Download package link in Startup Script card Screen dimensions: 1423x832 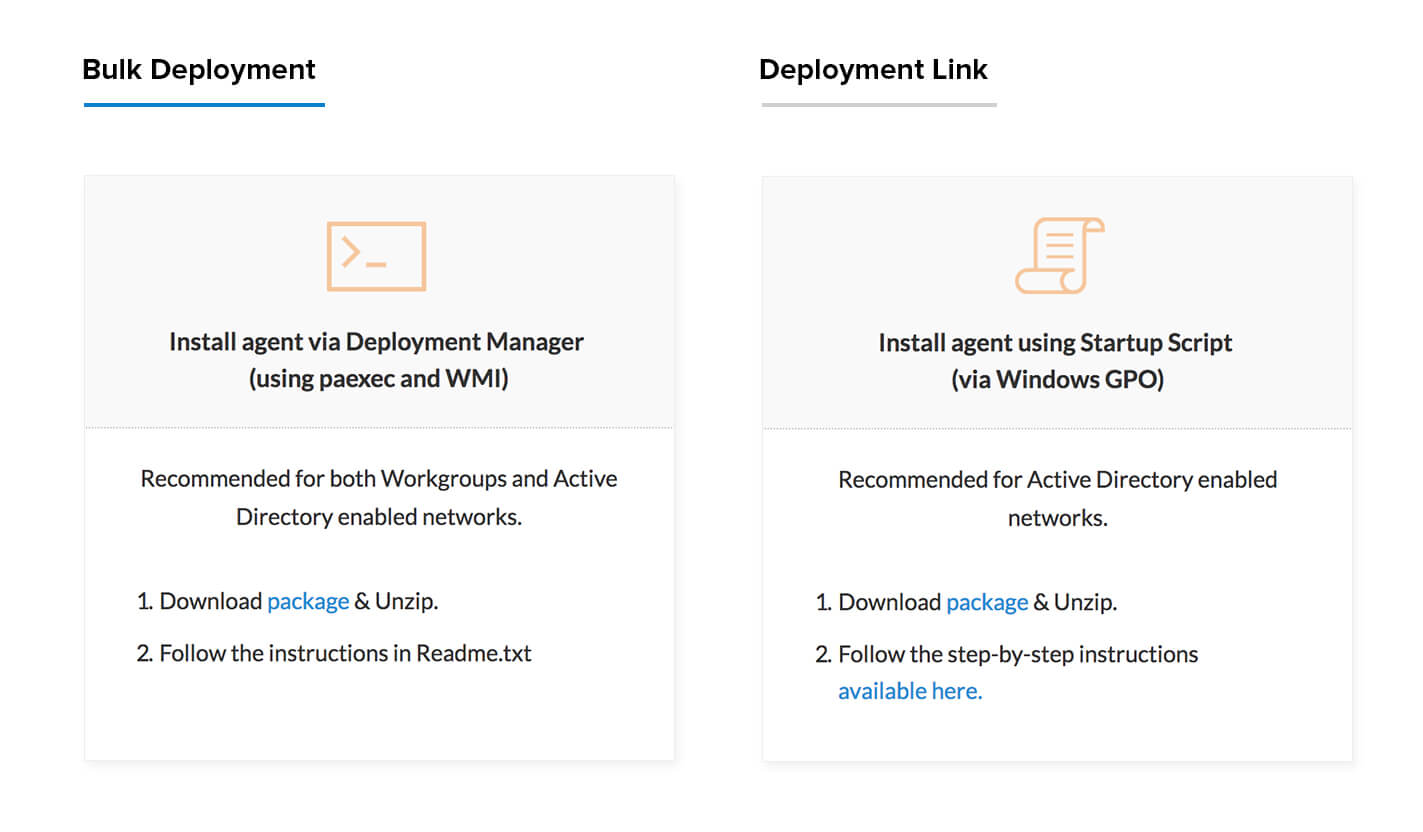point(987,602)
